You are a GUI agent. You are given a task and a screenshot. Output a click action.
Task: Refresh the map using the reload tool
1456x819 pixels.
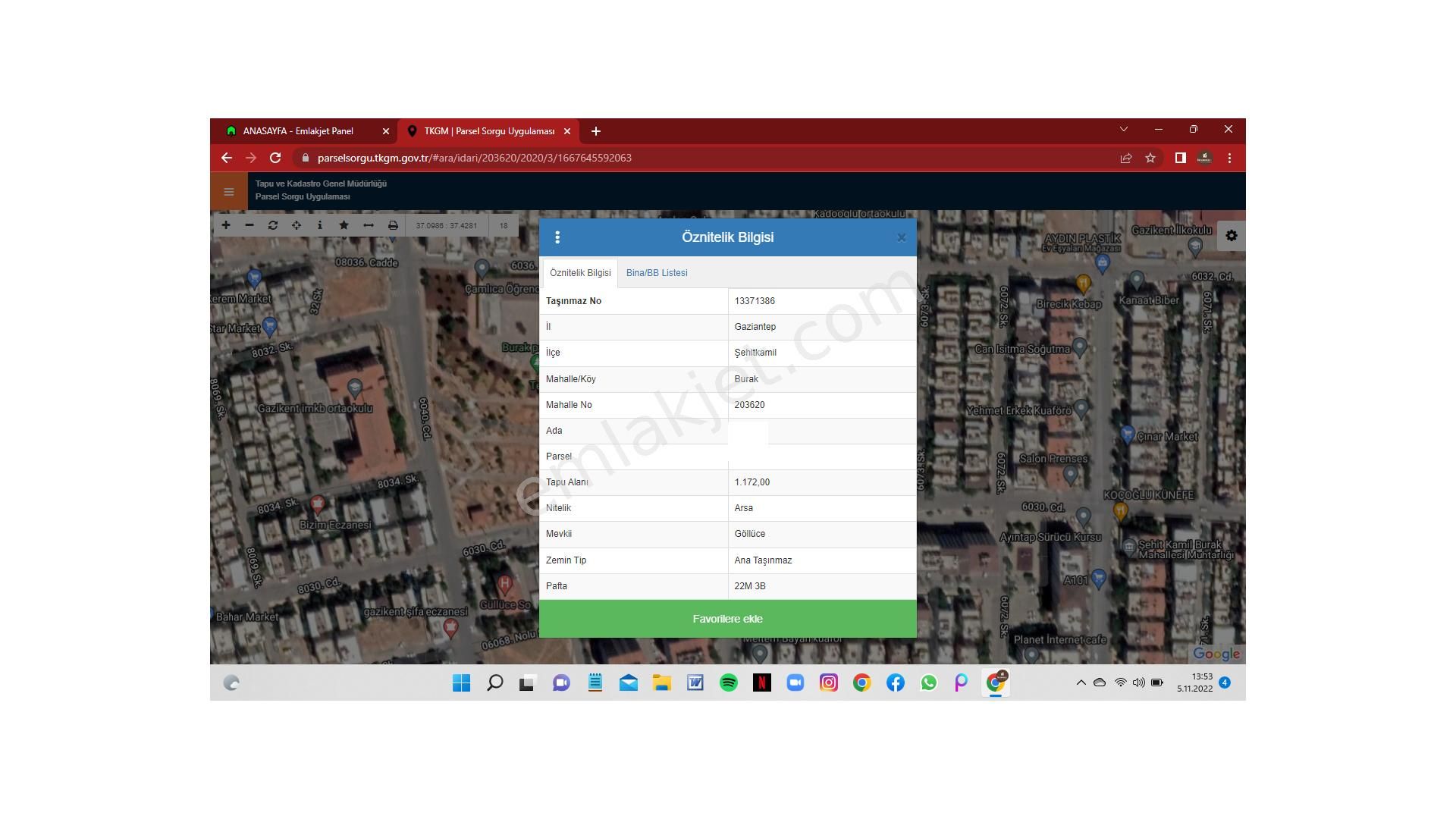click(x=273, y=225)
